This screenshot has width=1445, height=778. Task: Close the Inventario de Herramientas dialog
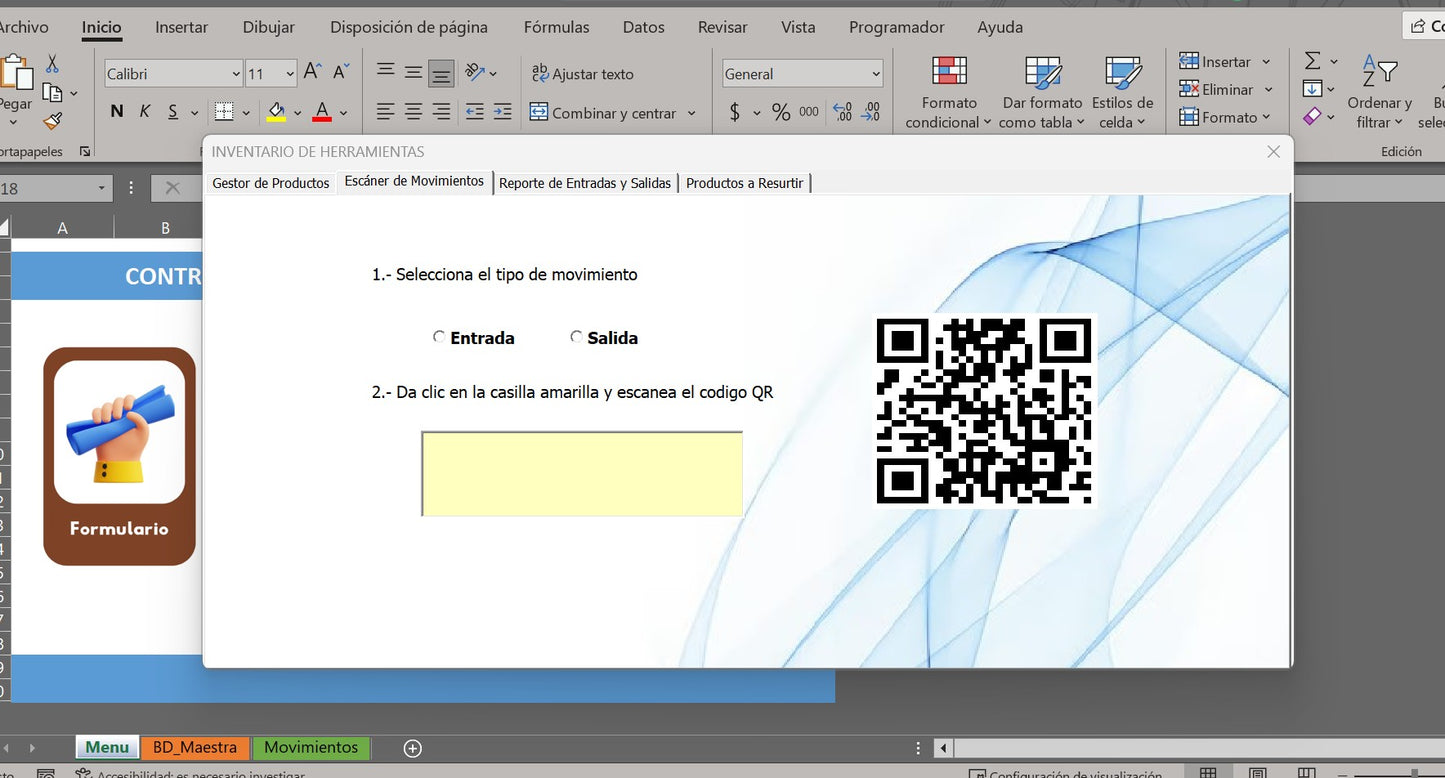tap(1273, 152)
